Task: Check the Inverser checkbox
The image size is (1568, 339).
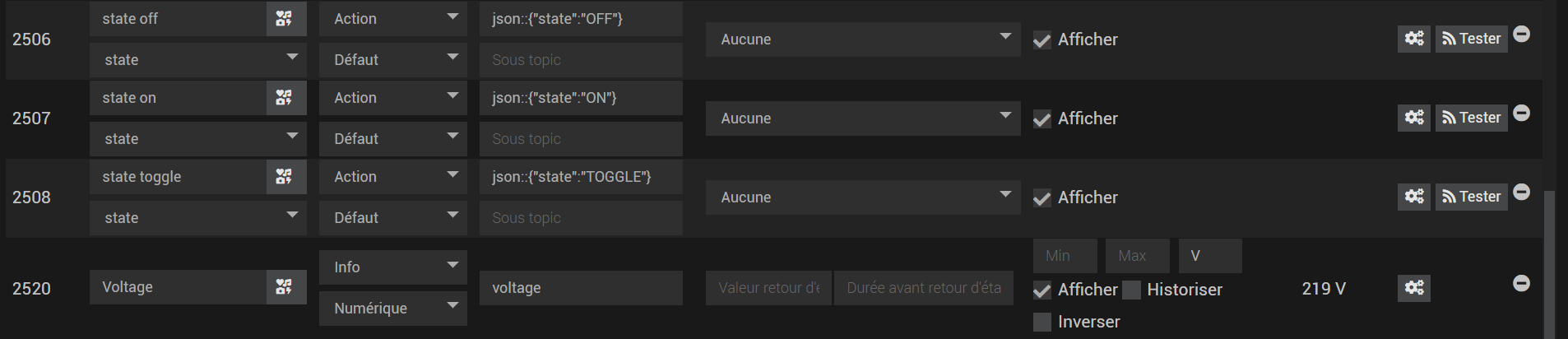Action: pos(1042,322)
